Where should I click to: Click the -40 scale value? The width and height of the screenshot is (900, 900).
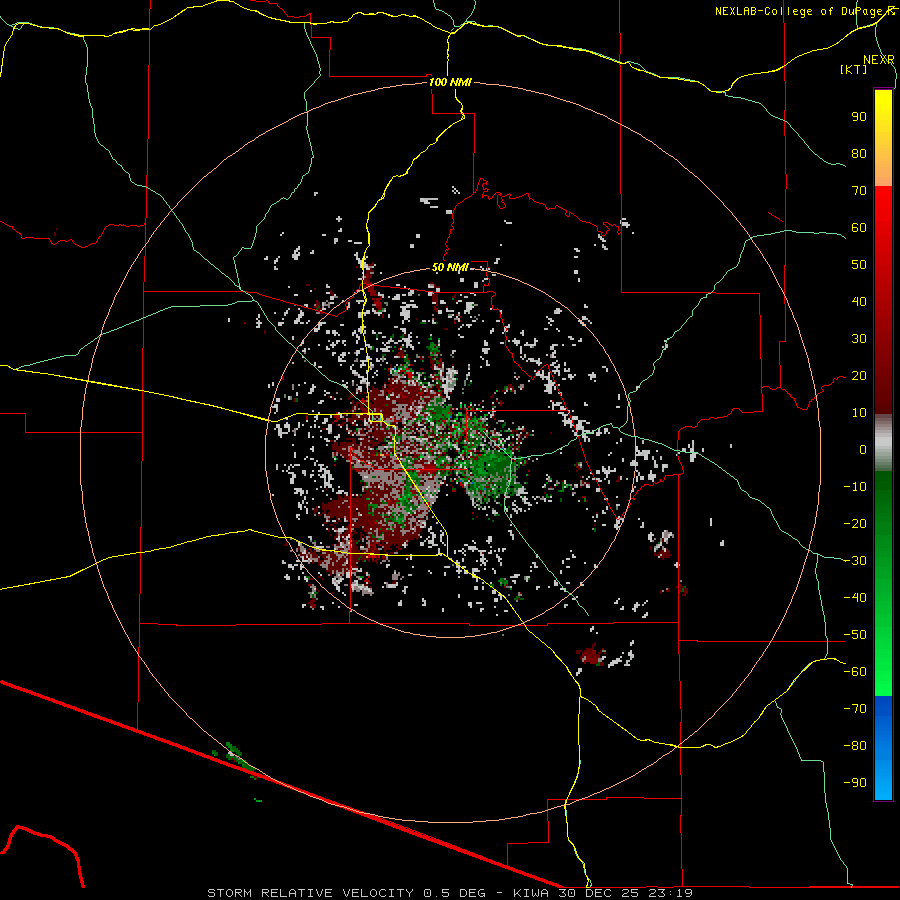(855, 598)
